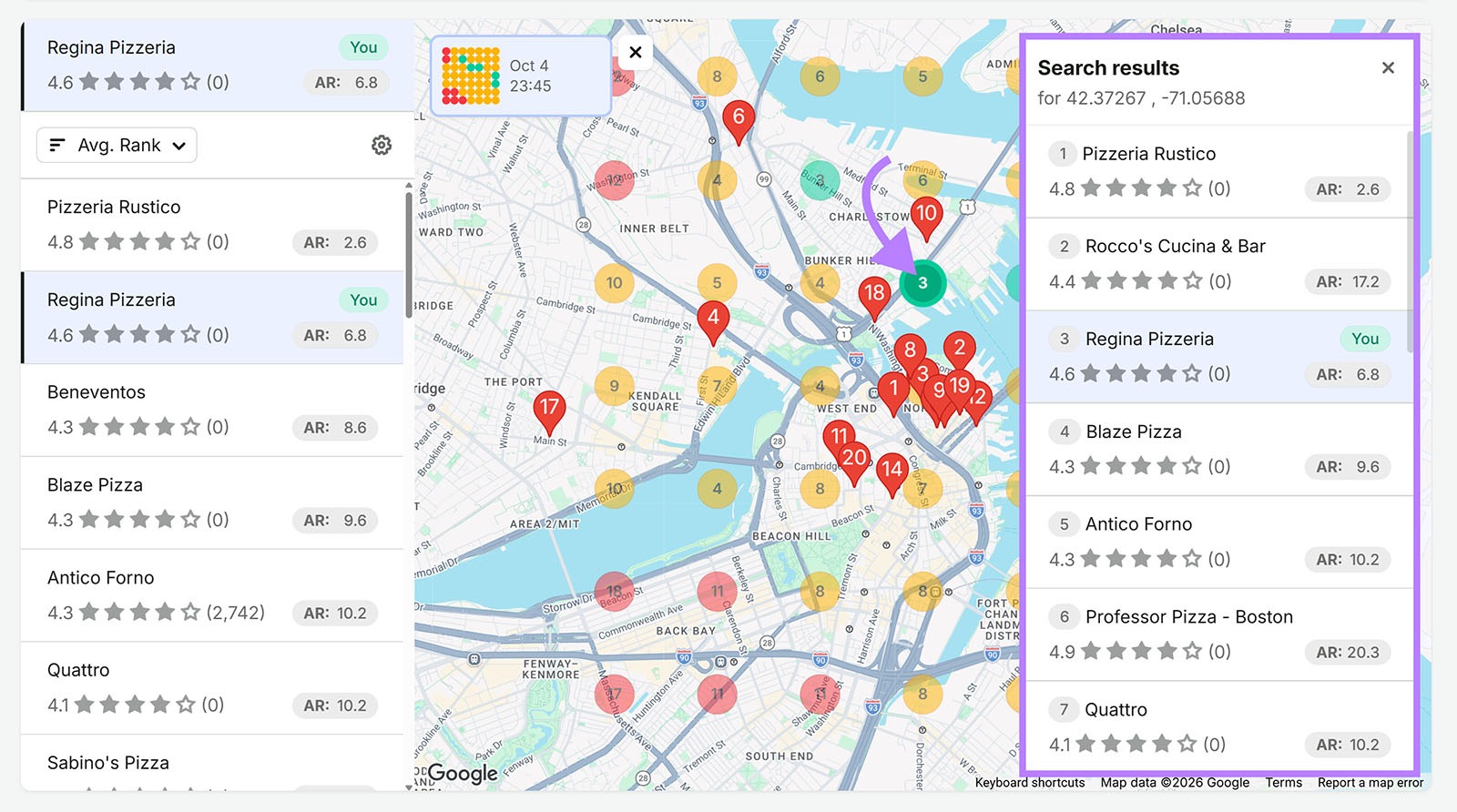Image resolution: width=1457 pixels, height=812 pixels.
Task: Click red map pin number 8
Action: (x=910, y=351)
